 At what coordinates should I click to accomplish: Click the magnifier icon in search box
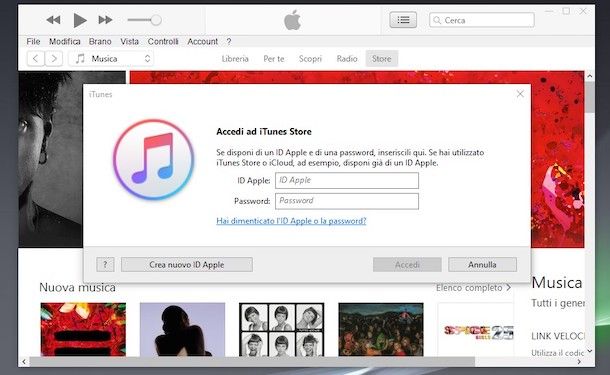point(437,20)
